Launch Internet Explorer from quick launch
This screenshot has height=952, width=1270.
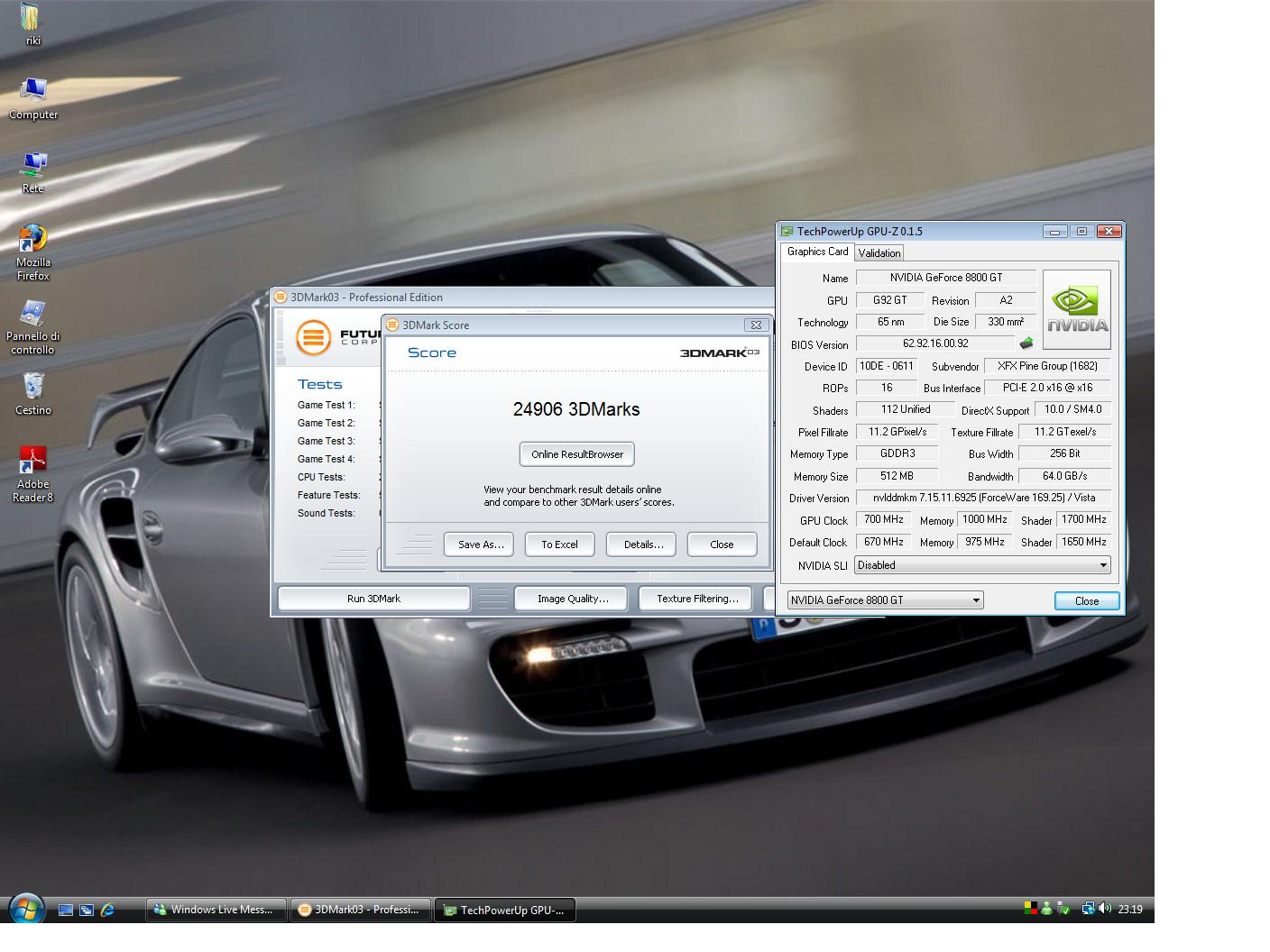tap(107, 910)
